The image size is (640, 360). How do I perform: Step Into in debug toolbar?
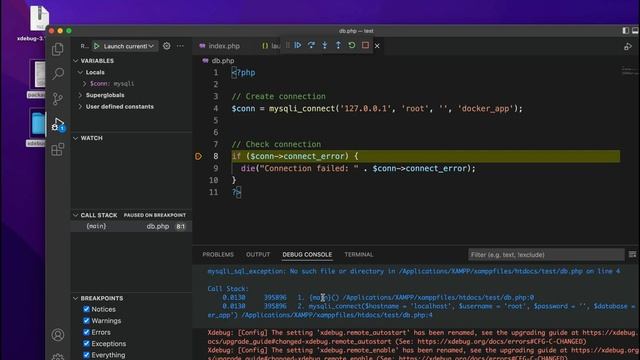(325, 45)
